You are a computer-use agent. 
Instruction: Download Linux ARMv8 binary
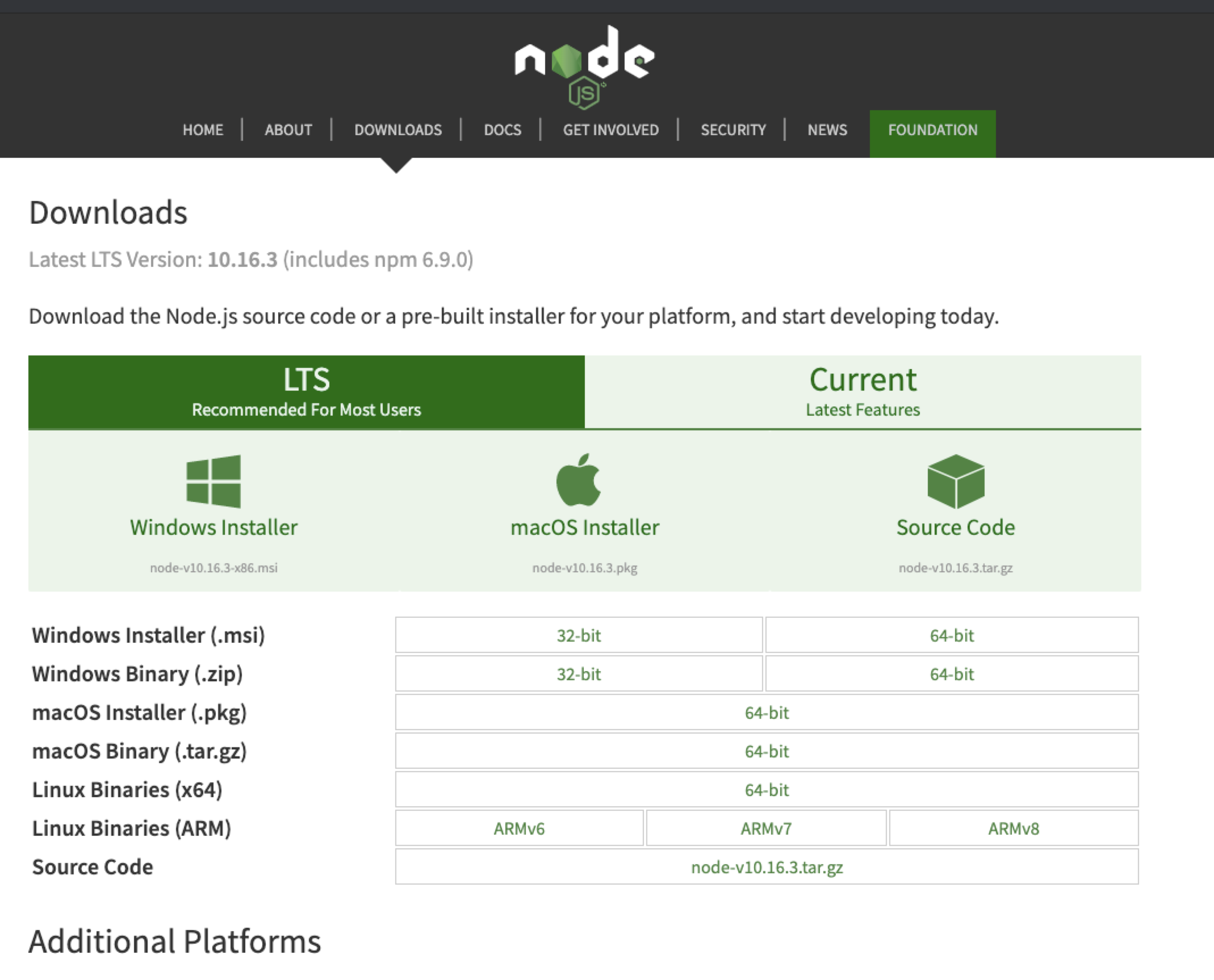coord(1014,828)
